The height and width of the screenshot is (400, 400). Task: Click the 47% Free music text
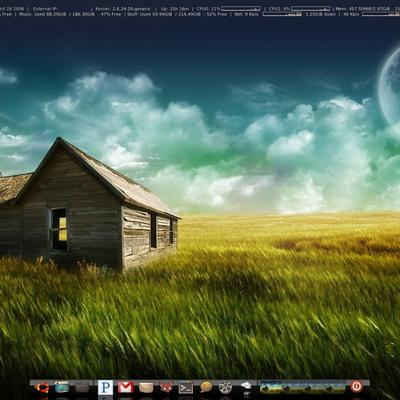point(111,14)
